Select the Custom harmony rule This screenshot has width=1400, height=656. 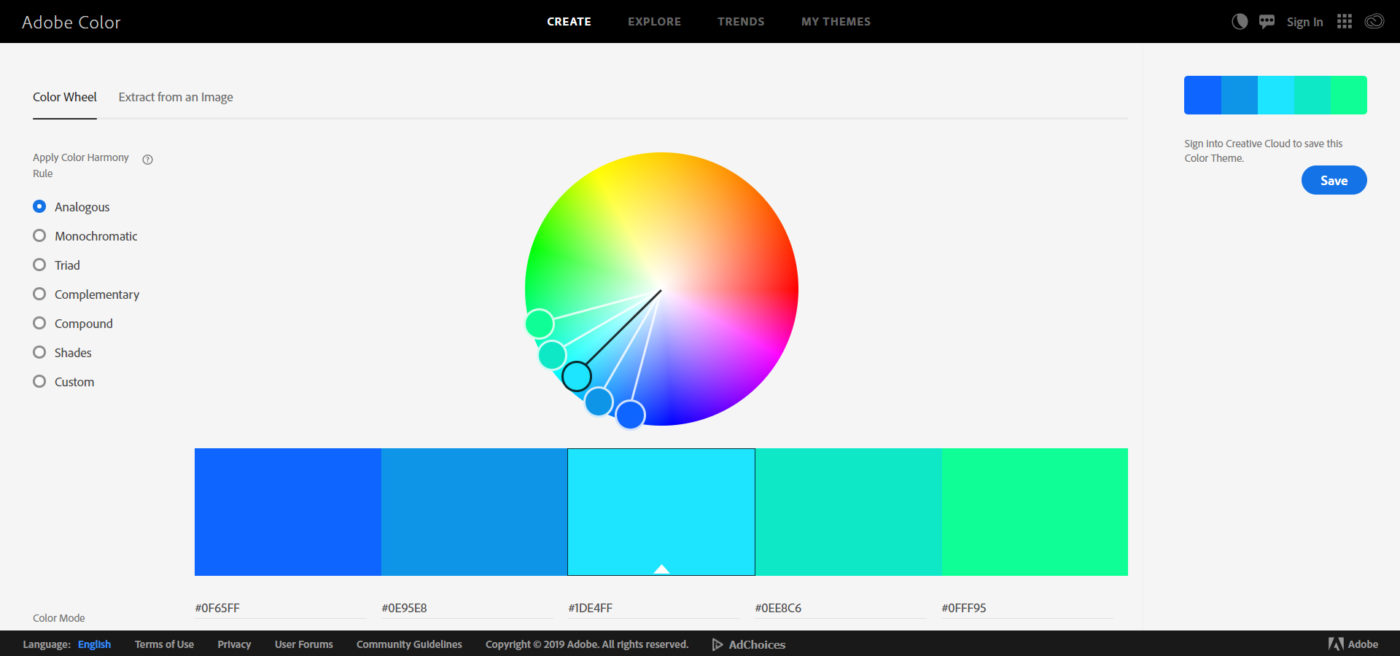tap(39, 381)
